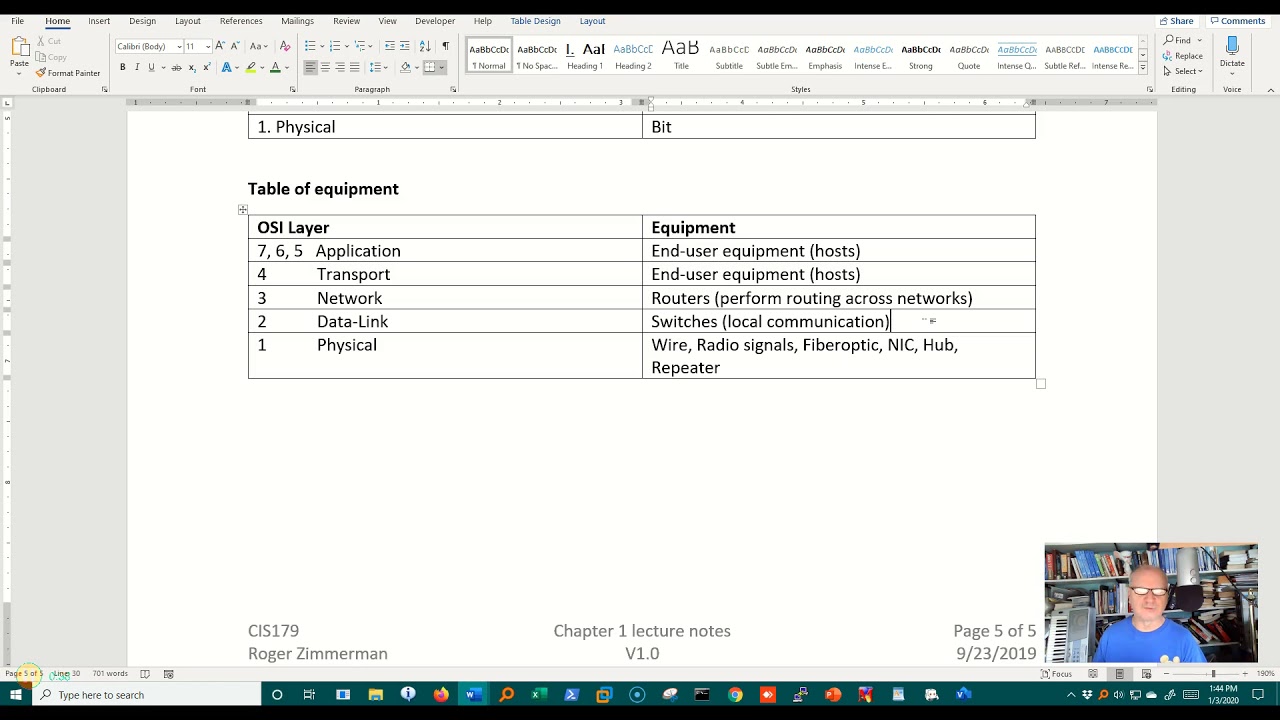Open the Select dropdown
Image resolution: width=1280 pixels, height=720 pixels.
1183,71
